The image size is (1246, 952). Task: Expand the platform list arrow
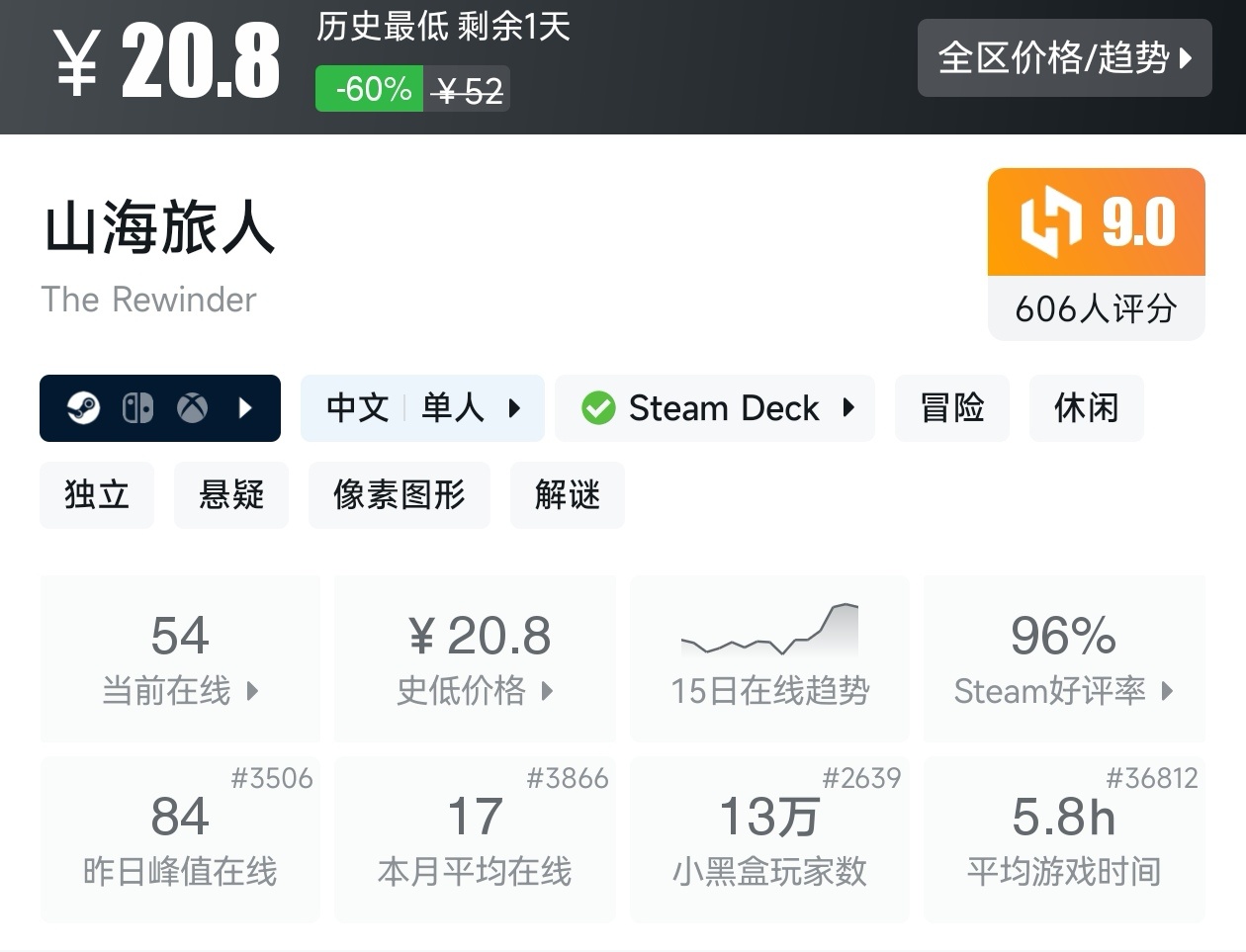245,407
